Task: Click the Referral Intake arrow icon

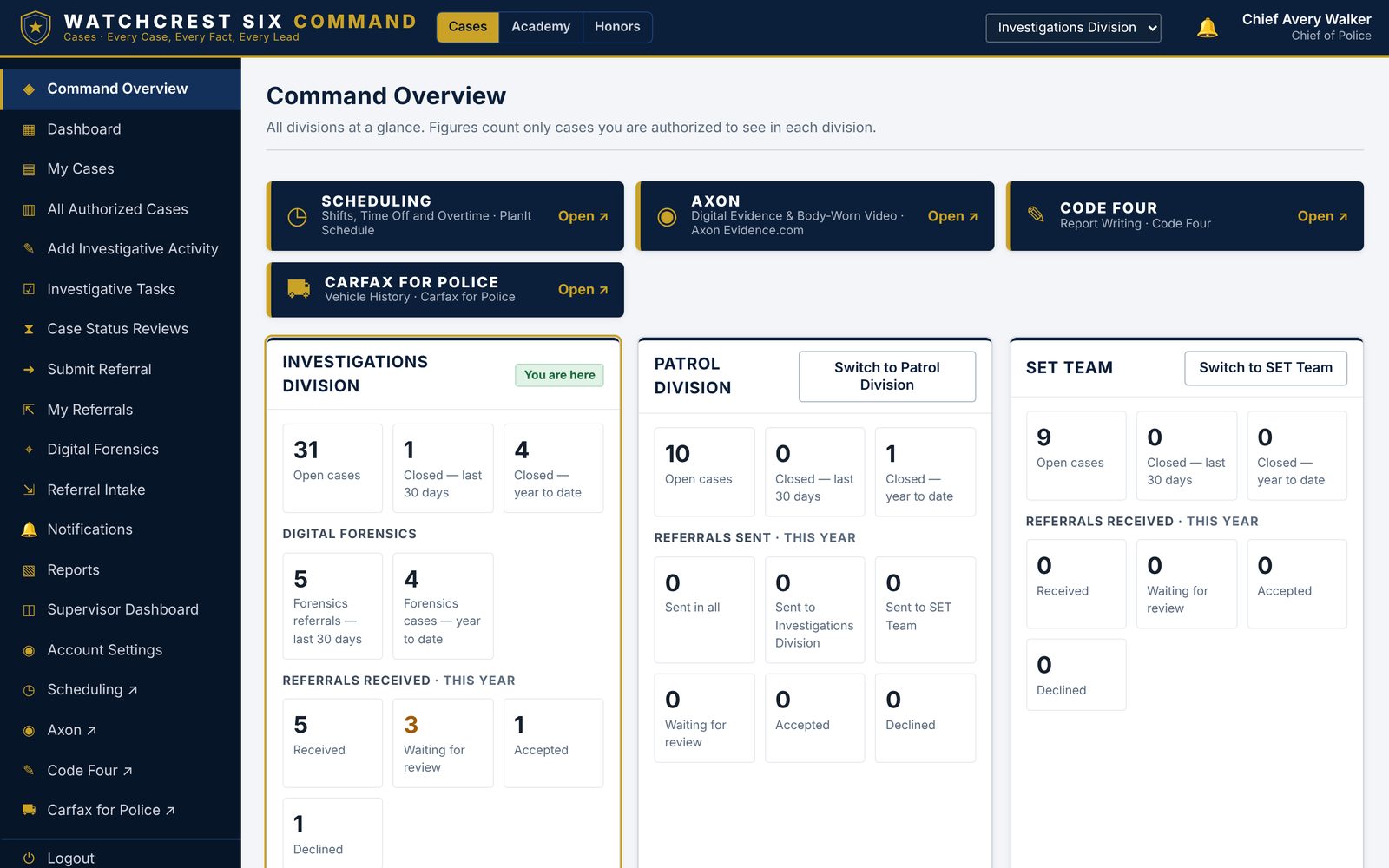Action: (x=29, y=490)
